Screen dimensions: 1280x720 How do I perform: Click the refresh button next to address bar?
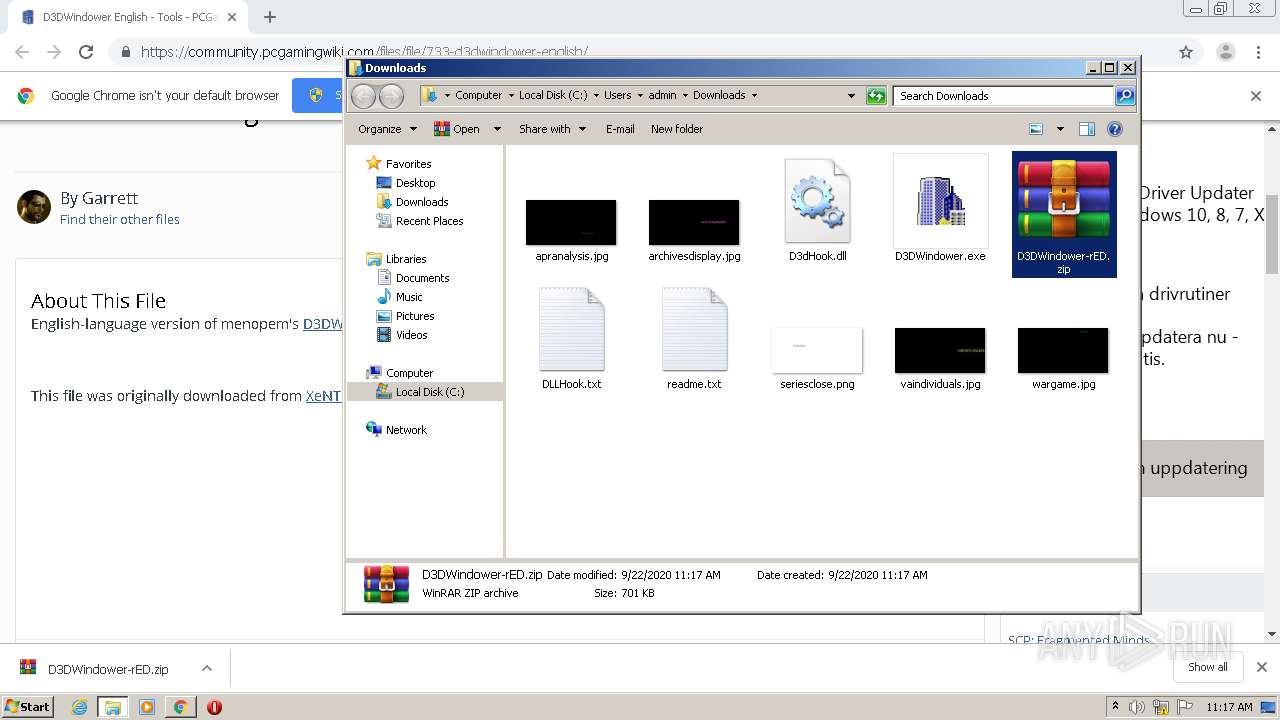click(876, 96)
